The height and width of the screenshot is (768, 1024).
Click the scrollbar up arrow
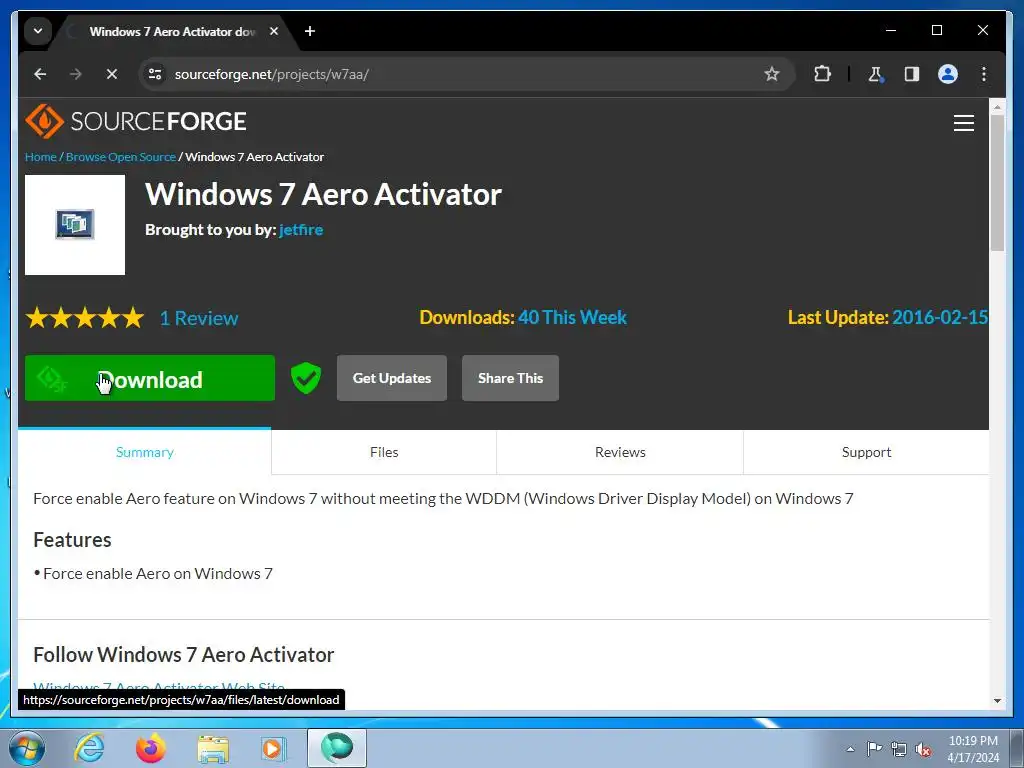[x=997, y=106]
